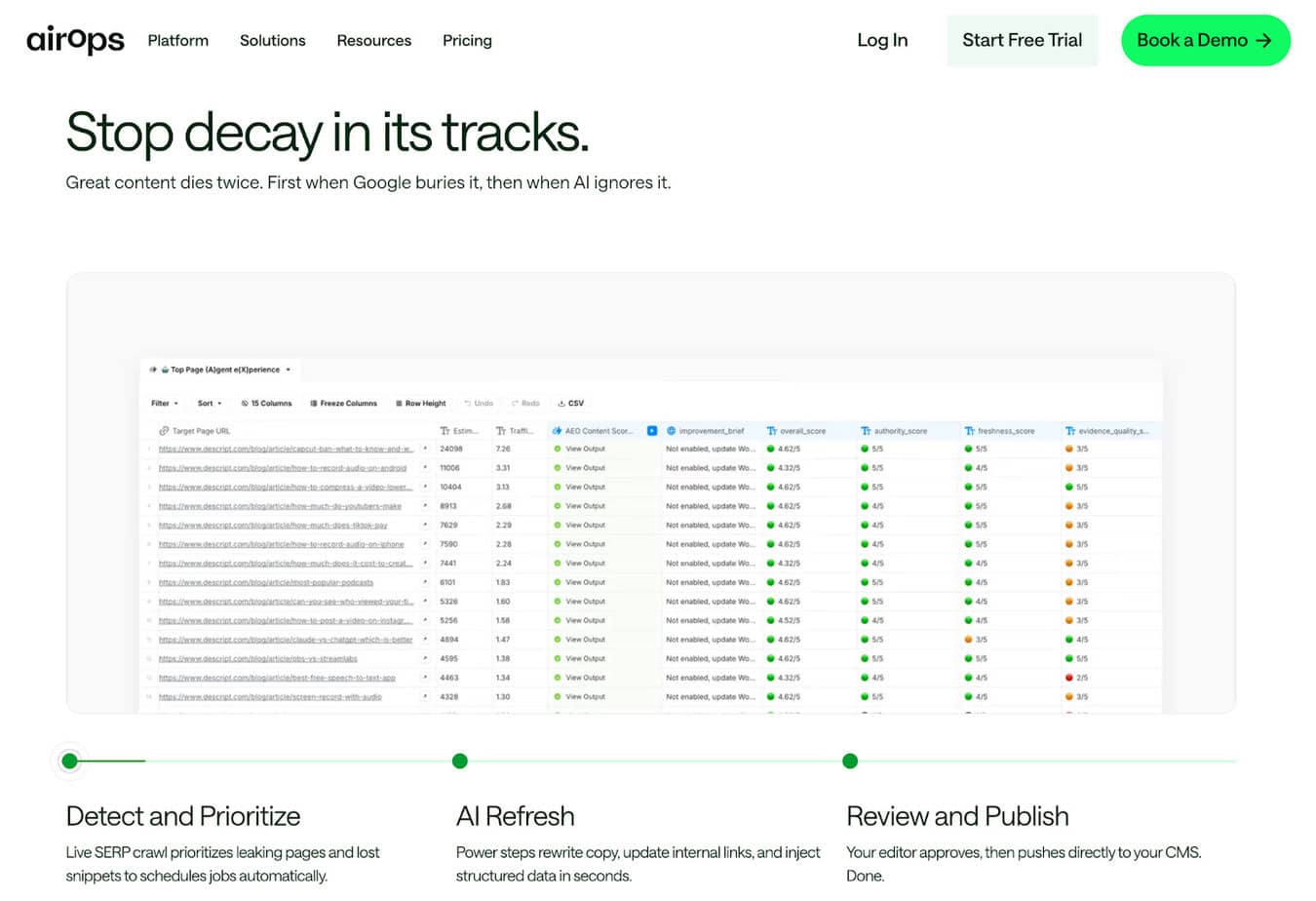Open the Sort dropdown
The width and height of the screenshot is (1316, 901).
(x=210, y=403)
